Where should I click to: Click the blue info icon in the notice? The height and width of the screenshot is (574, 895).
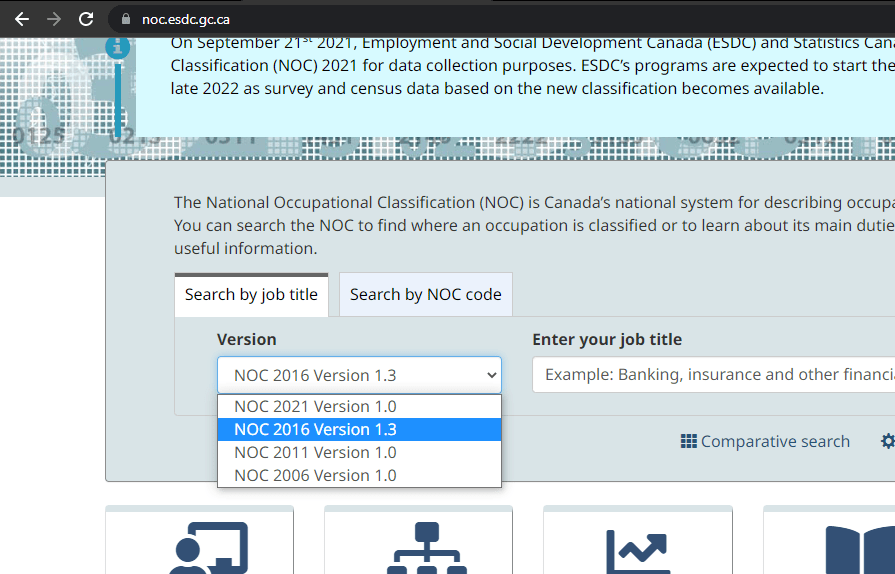click(x=118, y=47)
